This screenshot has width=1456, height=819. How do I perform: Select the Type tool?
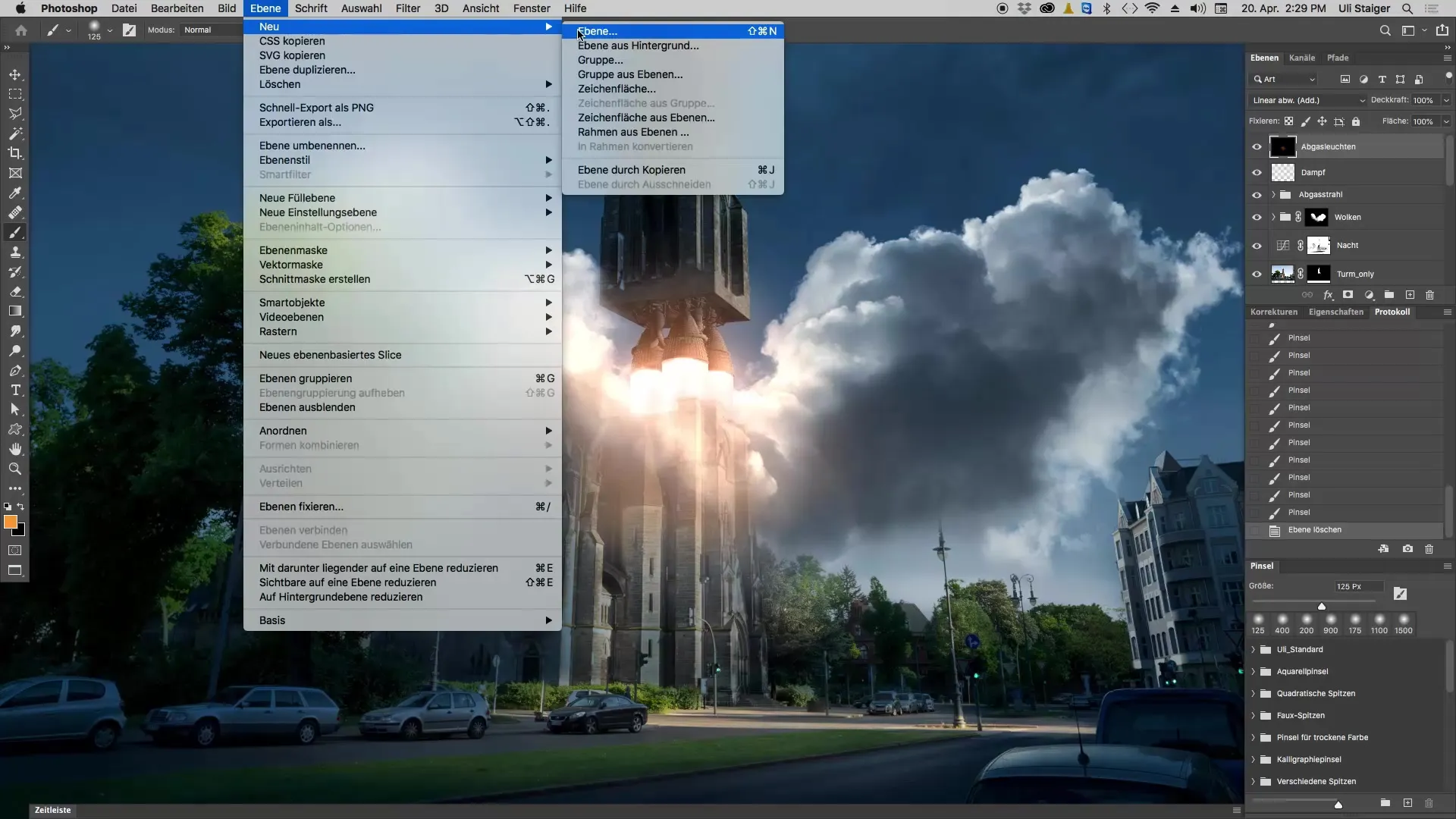[15, 390]
